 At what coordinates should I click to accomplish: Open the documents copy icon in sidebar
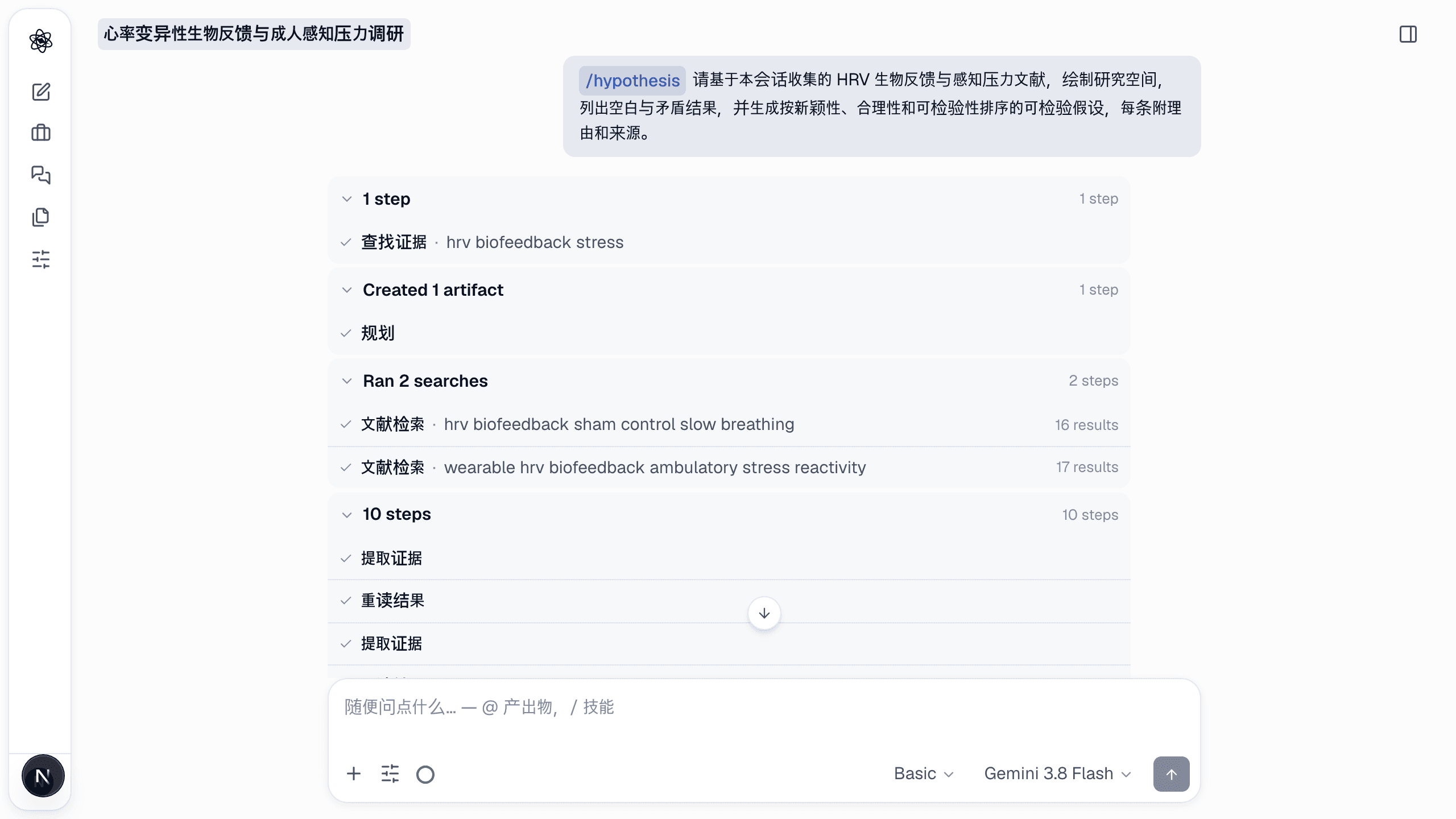pyautogui.click(x=41, y=217)
